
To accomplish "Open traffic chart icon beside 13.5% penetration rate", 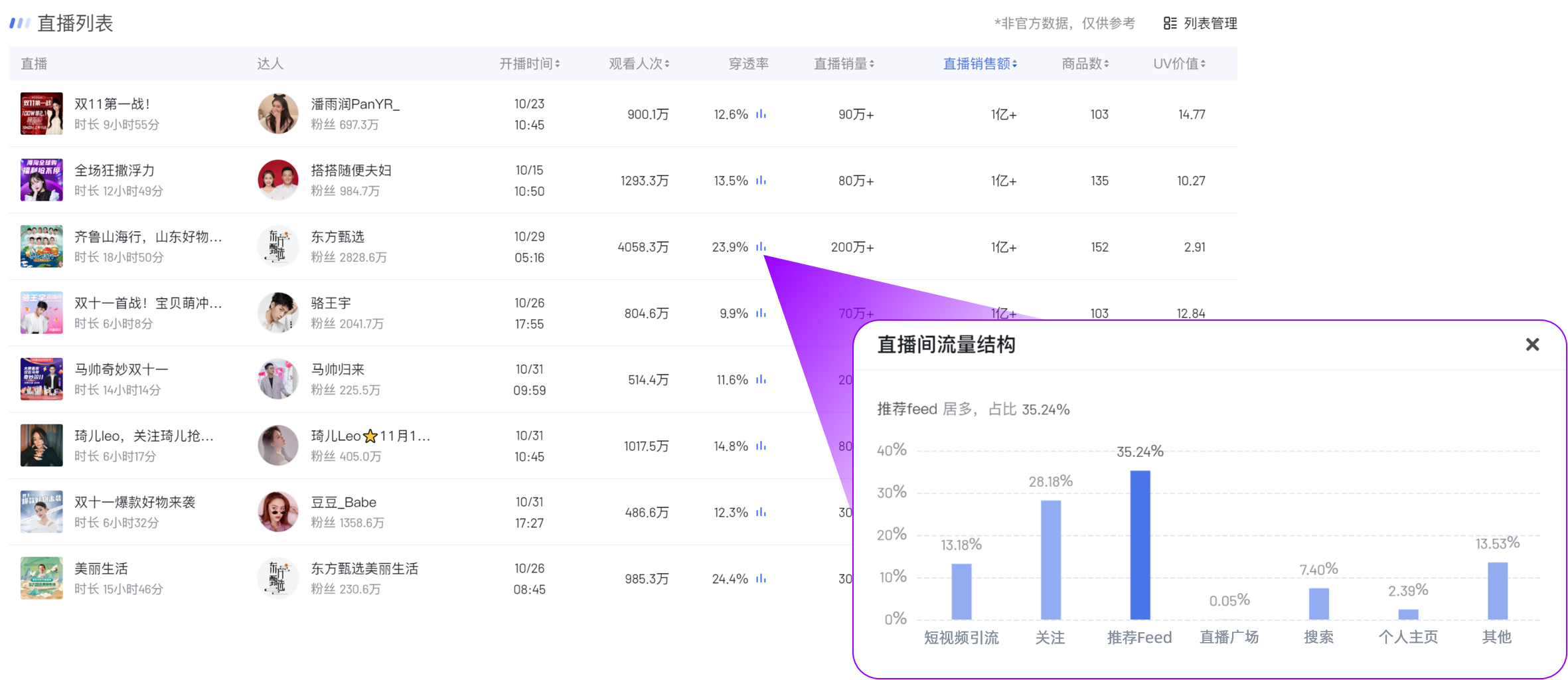I will (761, 181).
